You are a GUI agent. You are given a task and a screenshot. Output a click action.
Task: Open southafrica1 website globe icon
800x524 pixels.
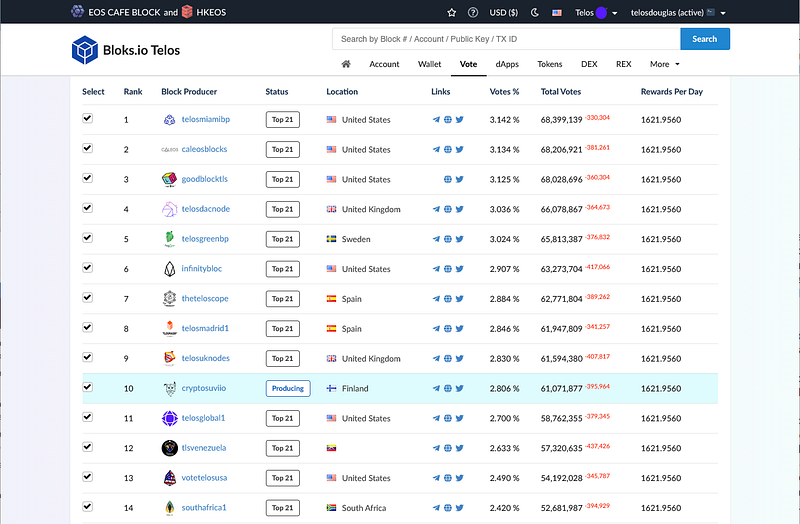click(x=447, y=508)
